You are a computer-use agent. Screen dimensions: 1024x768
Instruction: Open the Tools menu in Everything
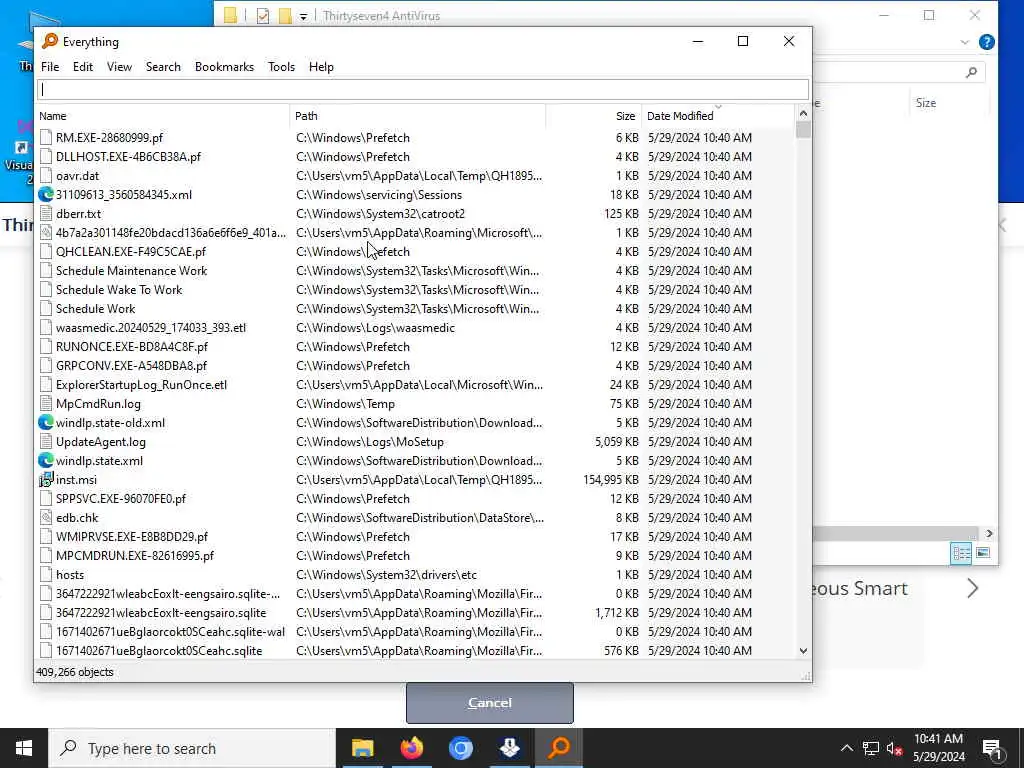[281, 67]
